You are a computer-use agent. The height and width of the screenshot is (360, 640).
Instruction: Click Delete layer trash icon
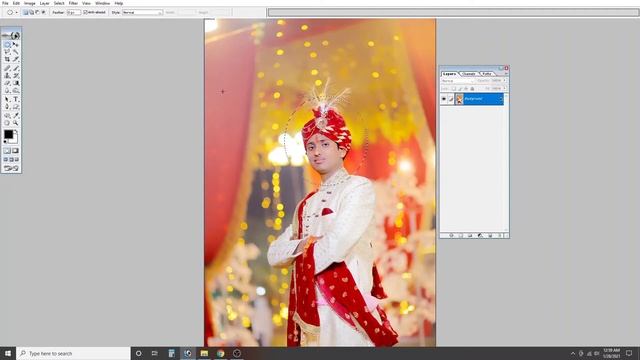point(500,236)
